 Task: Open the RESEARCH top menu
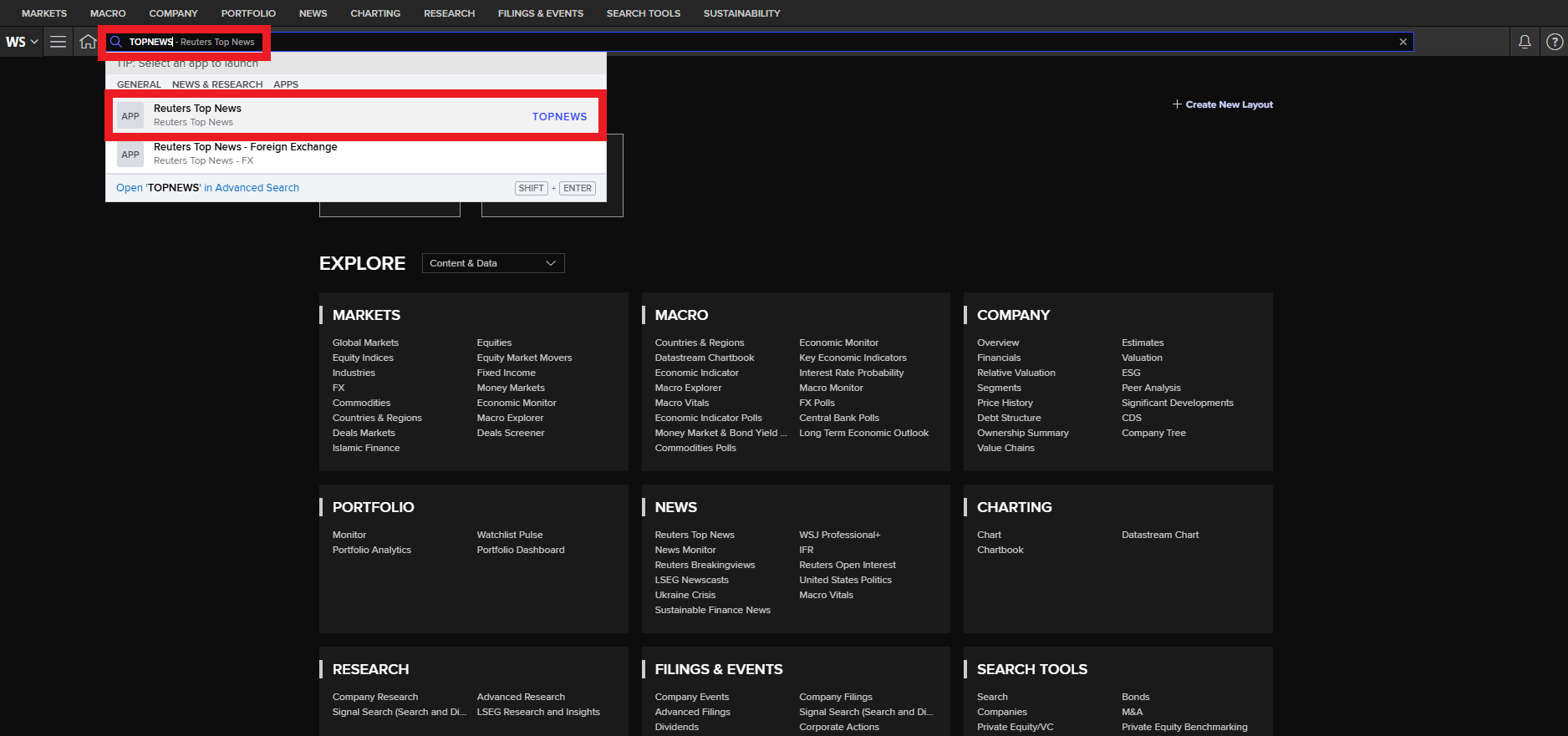click(449, 13)
